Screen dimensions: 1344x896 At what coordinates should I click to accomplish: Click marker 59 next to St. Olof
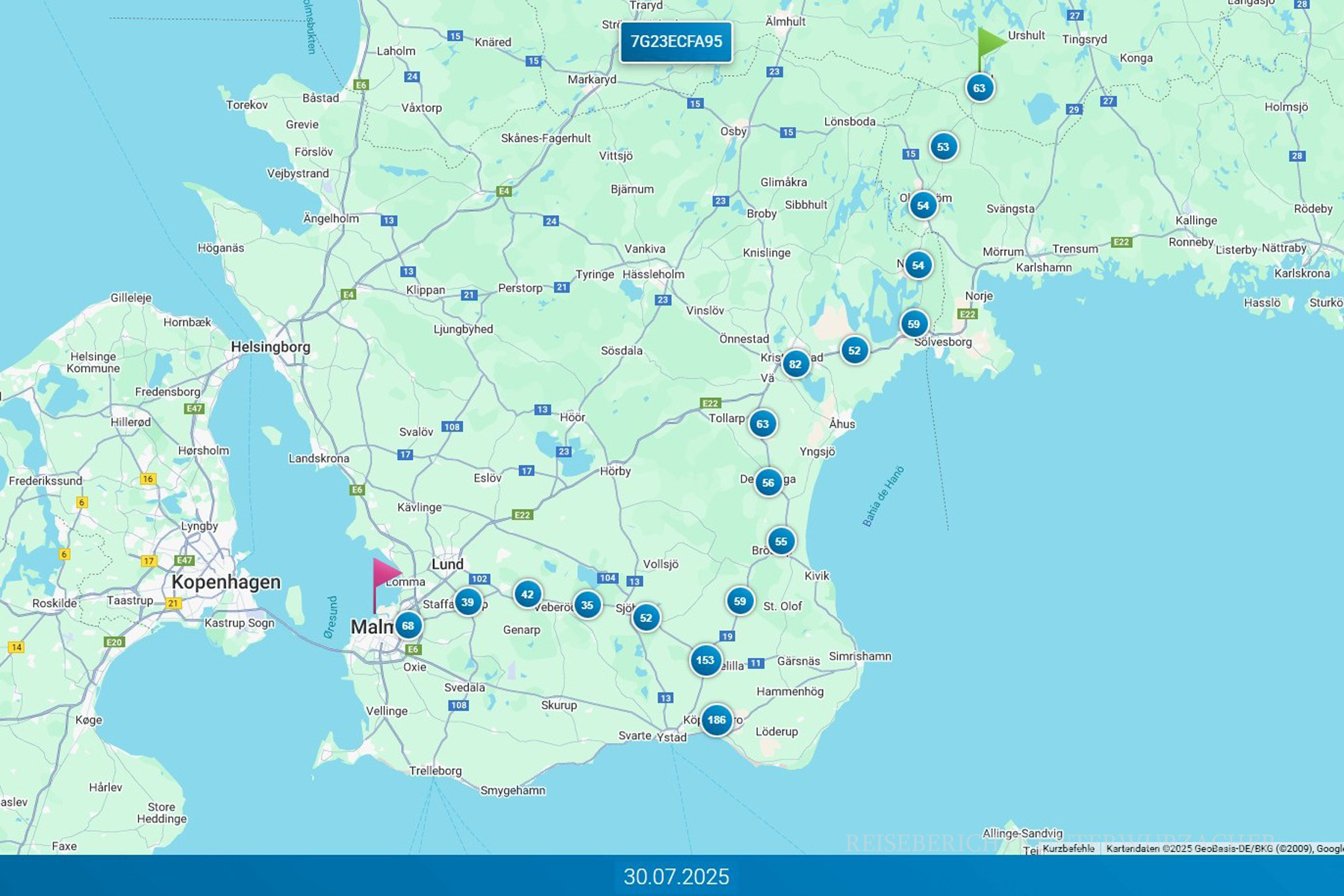coord(739,601)
